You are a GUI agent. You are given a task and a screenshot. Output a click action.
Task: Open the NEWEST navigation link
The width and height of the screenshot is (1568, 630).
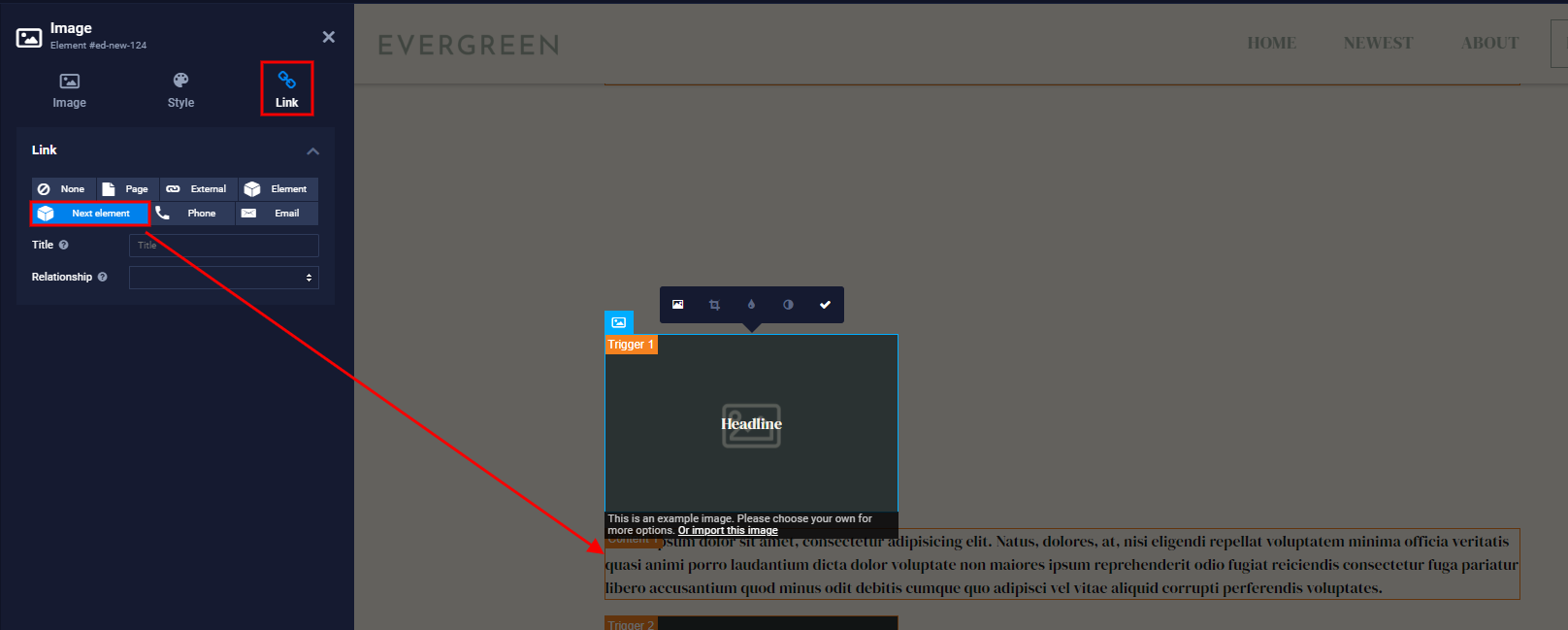(1378, 44)
